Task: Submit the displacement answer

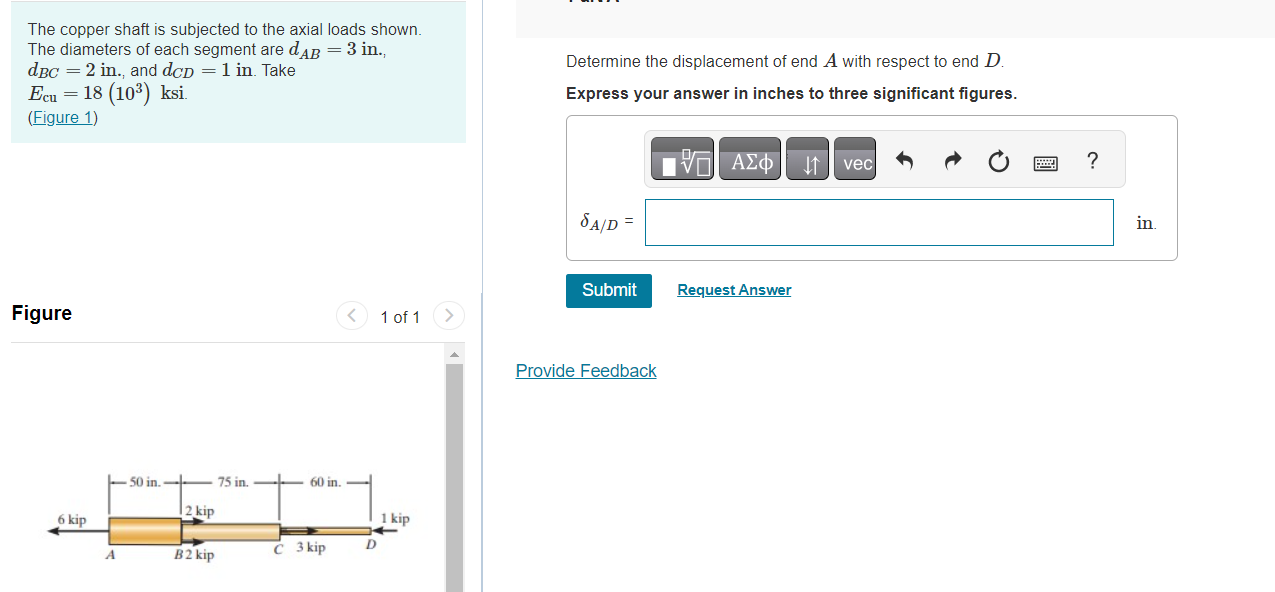Action: [608, 290]
